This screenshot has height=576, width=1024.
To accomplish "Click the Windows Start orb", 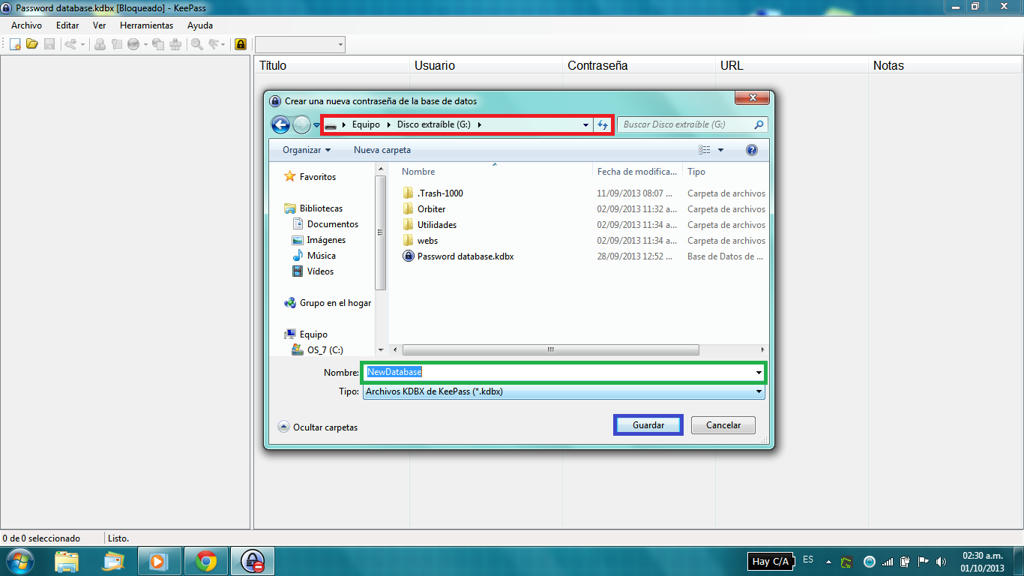I will click(x=20, y=562).
